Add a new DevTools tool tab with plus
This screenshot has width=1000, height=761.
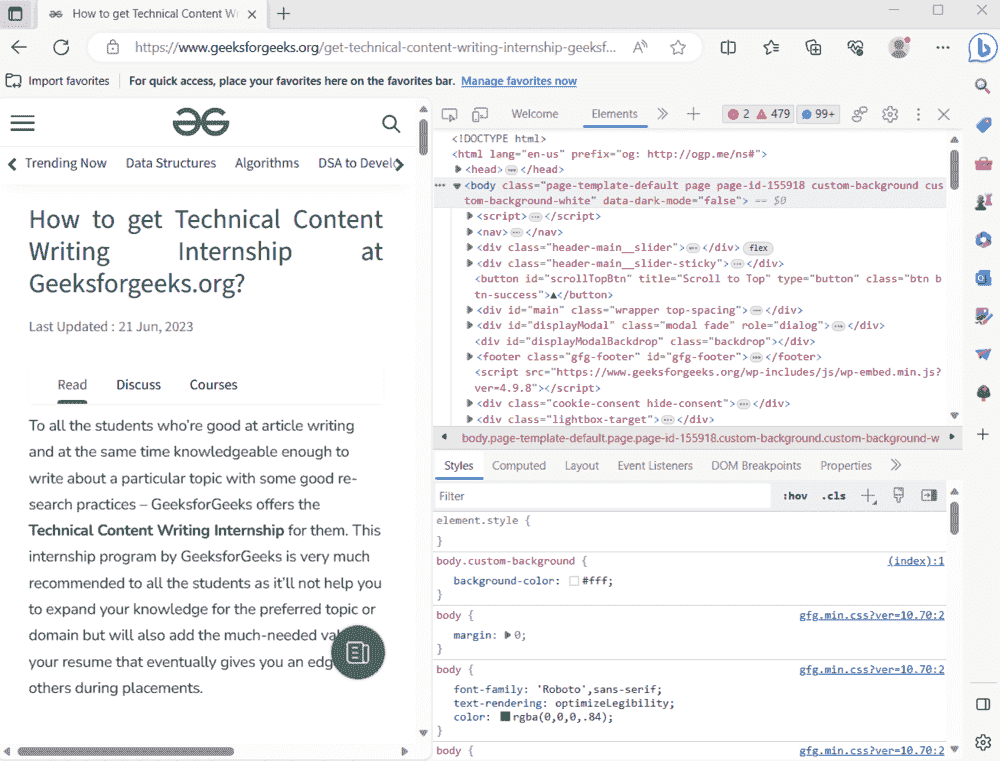pos(693,114)
